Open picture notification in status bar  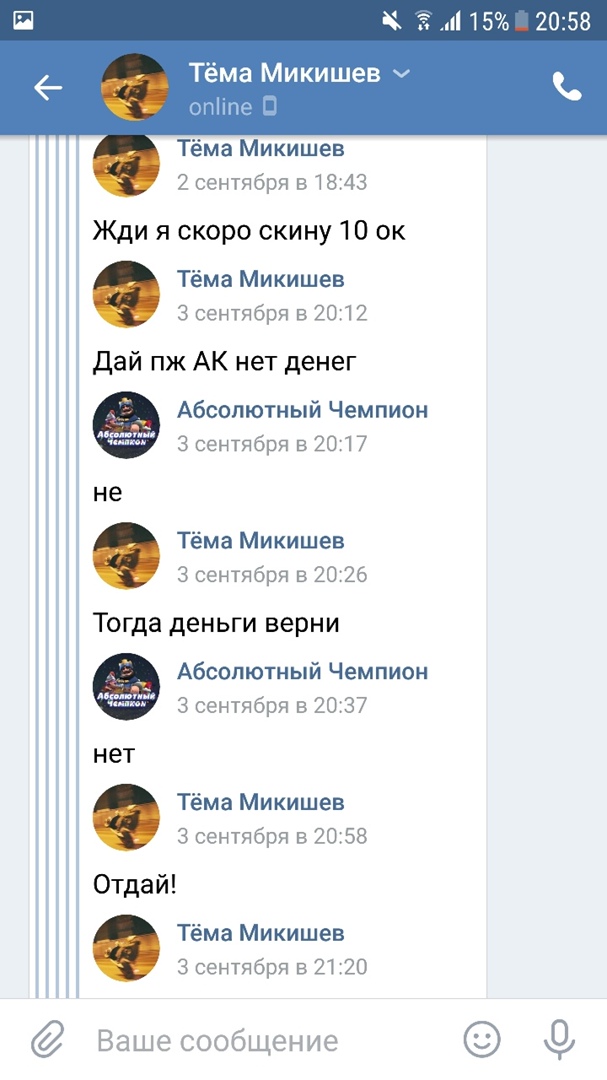tap(24, 19)
